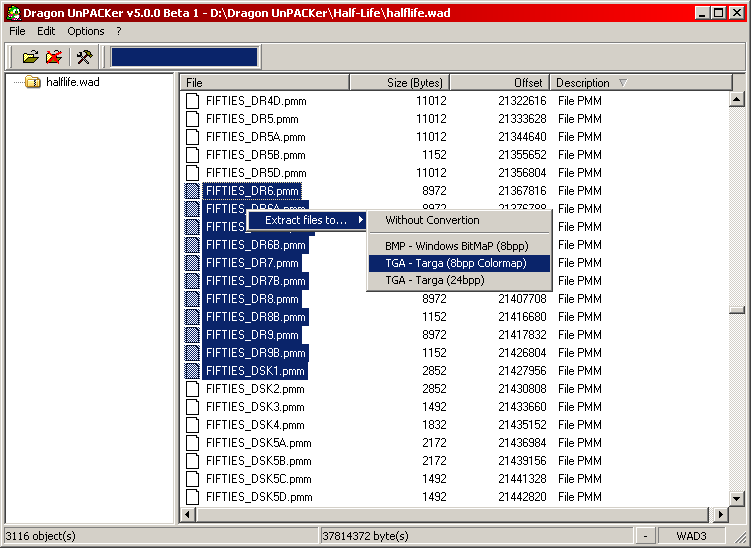The width and height of the screenshot is (751, 548).
Task: Sort by the Offset column header
Action: [x=500, y=83]
